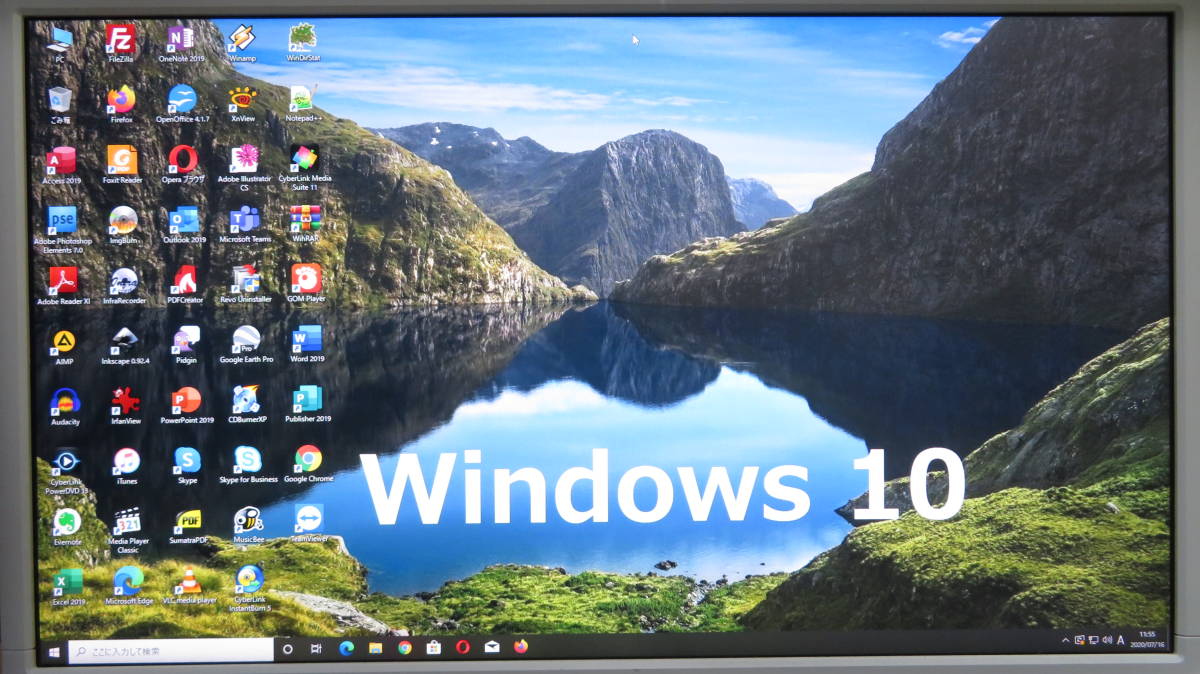Screen dimensions: 1200x674
Task: Select the Evernote desktop icon
Action: [x=67, y=527]
